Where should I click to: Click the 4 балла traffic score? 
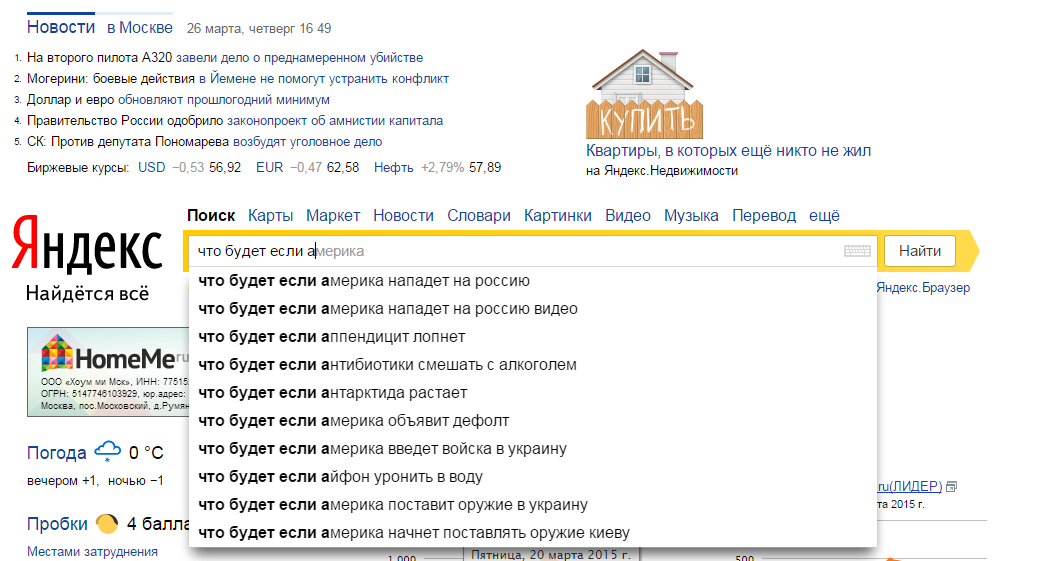pos(158,524)
